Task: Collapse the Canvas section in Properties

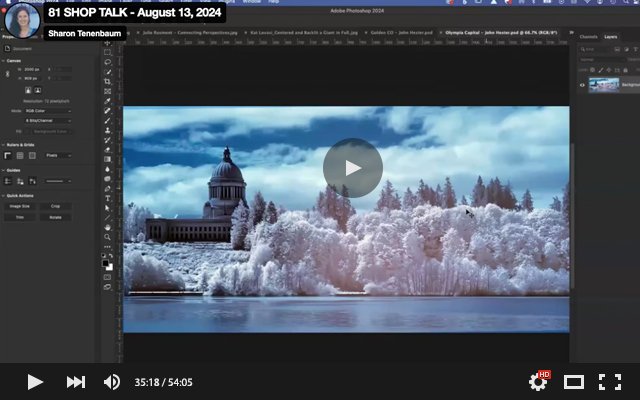Action: (x=3, y=61)
